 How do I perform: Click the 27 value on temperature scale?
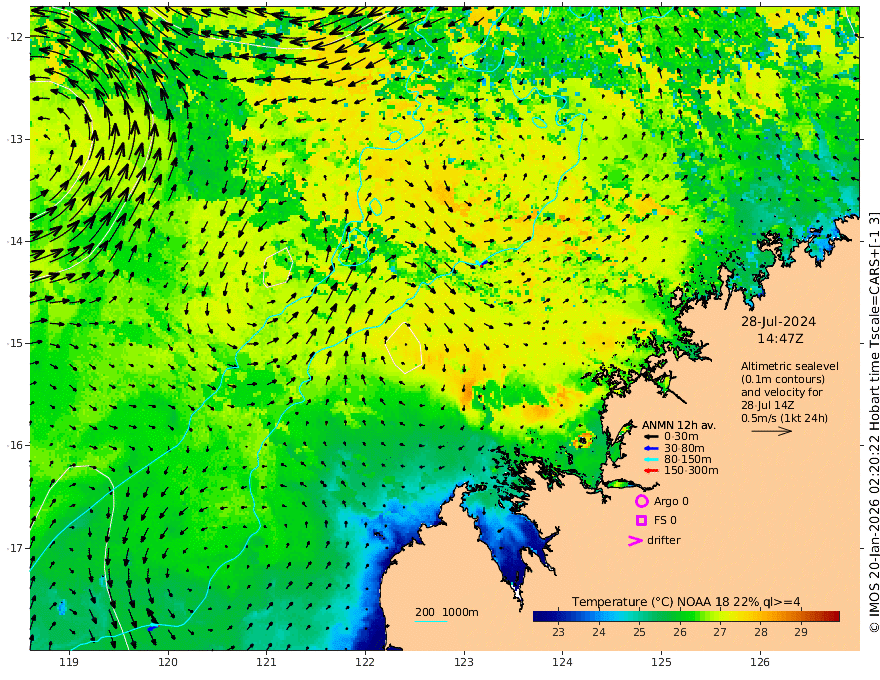click(x=720, y=632)
